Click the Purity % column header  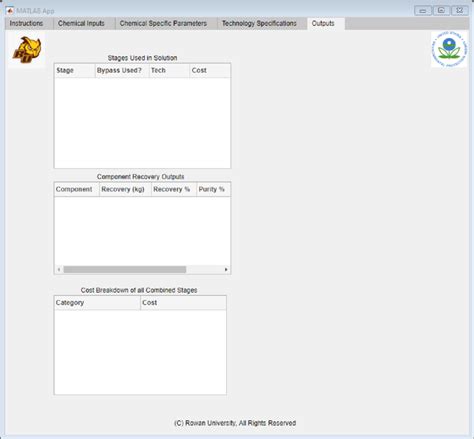[213, 189]
